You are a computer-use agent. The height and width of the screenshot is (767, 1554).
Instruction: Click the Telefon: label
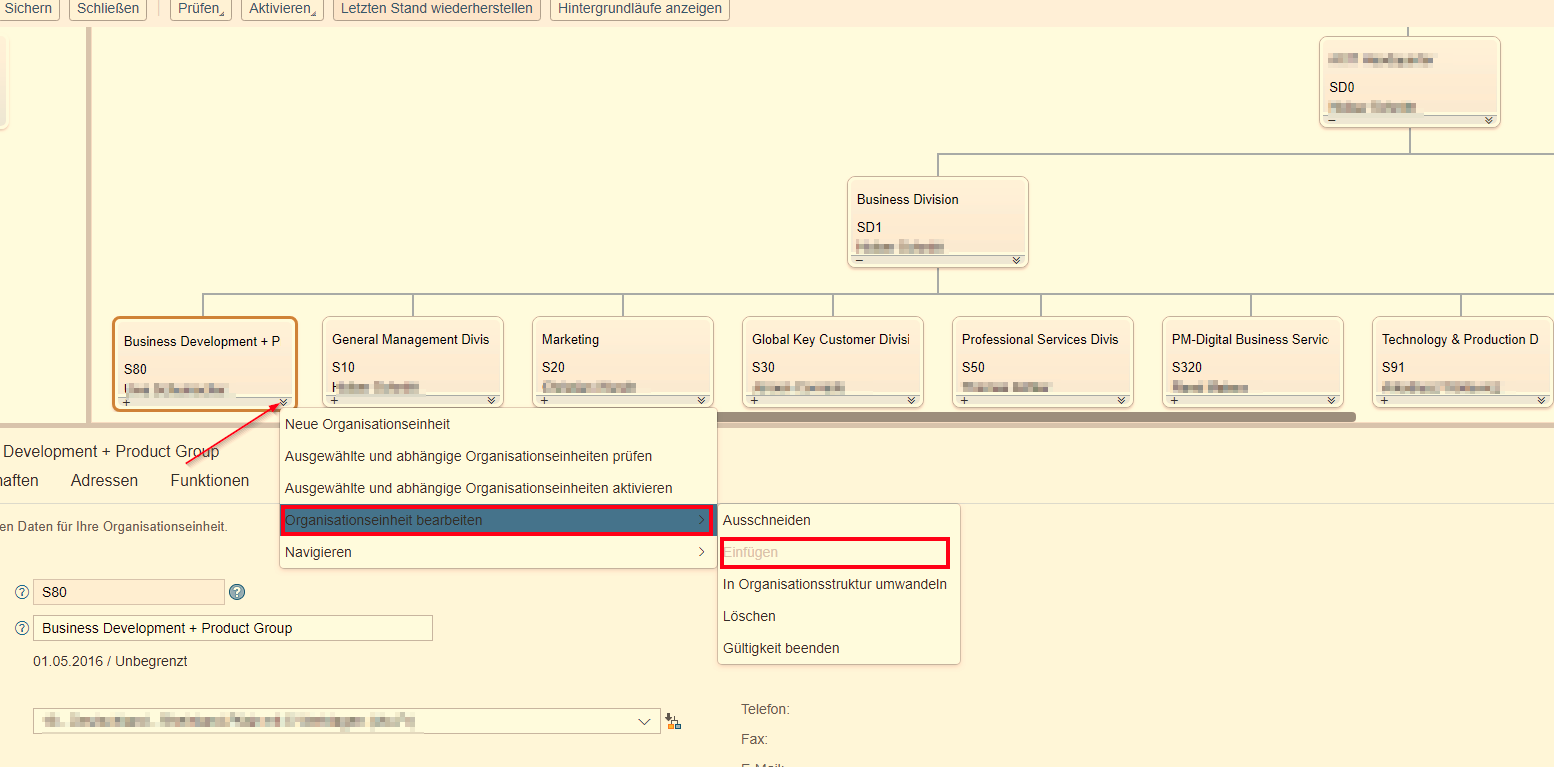tap(765, 709)
